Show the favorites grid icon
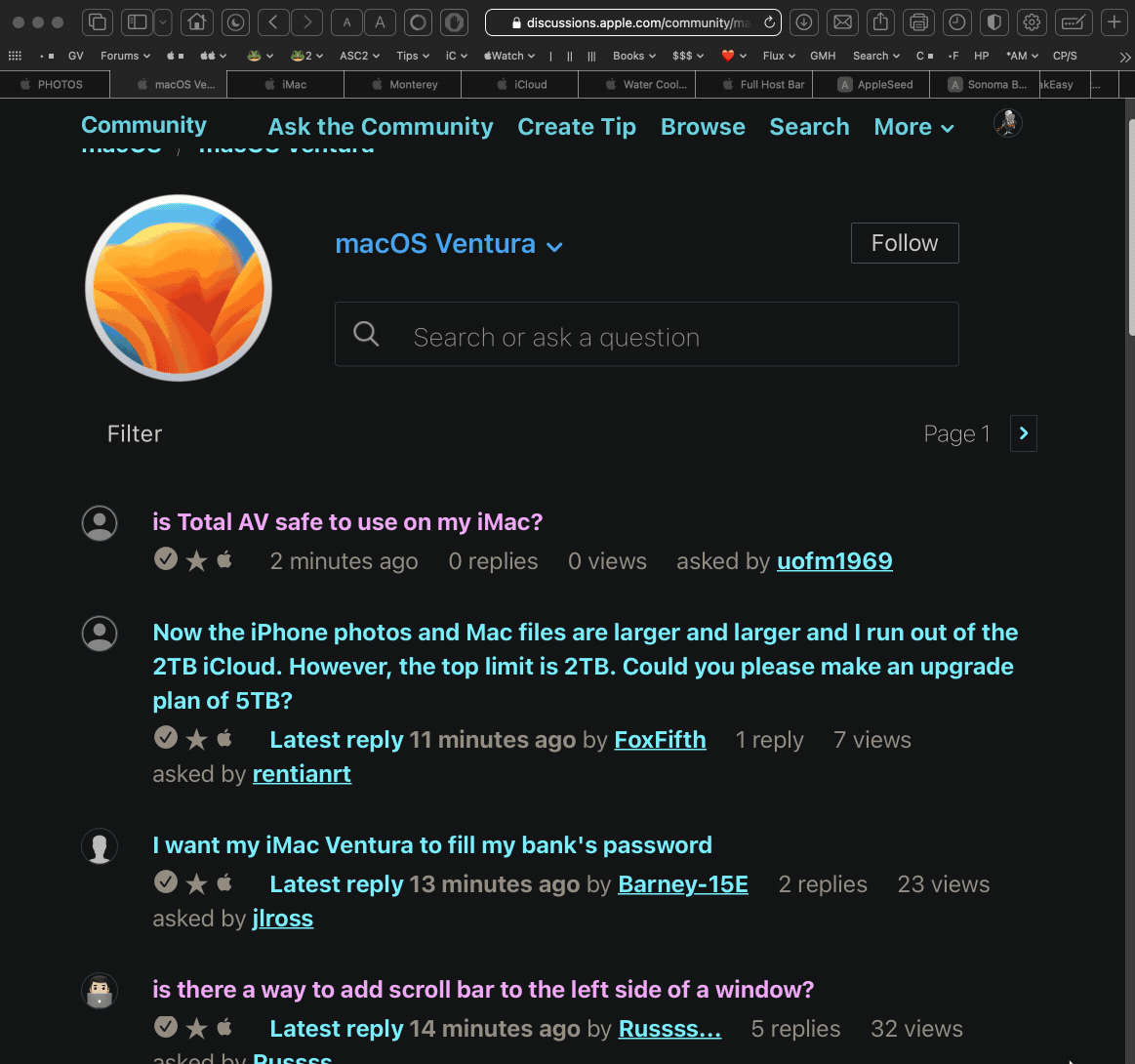 click(x=15, y=56)
